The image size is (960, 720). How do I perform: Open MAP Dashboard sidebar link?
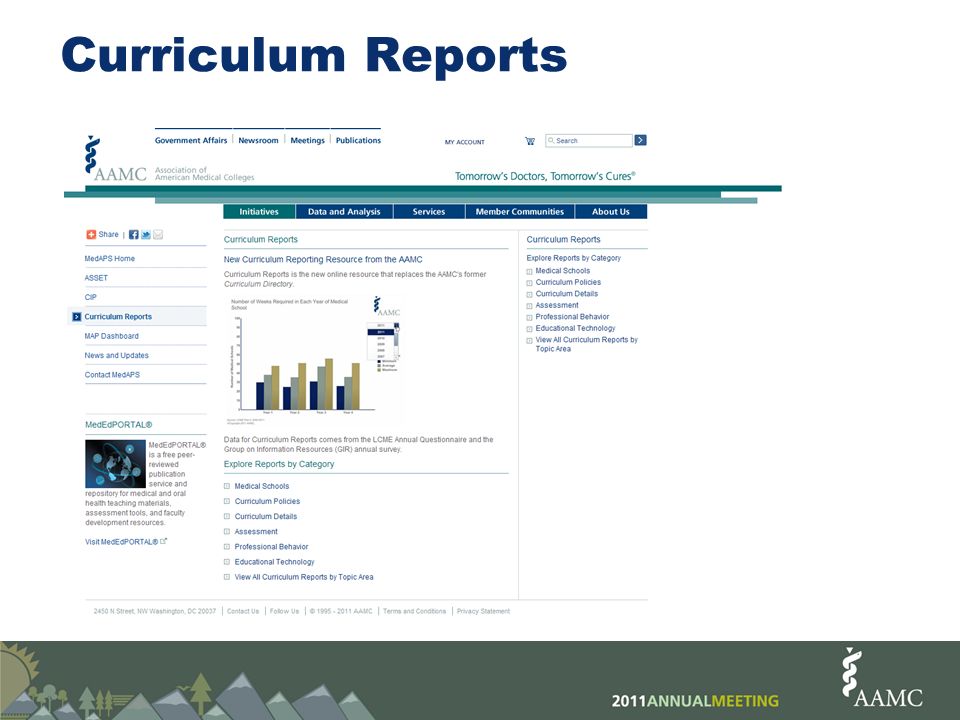pos(111,336)
